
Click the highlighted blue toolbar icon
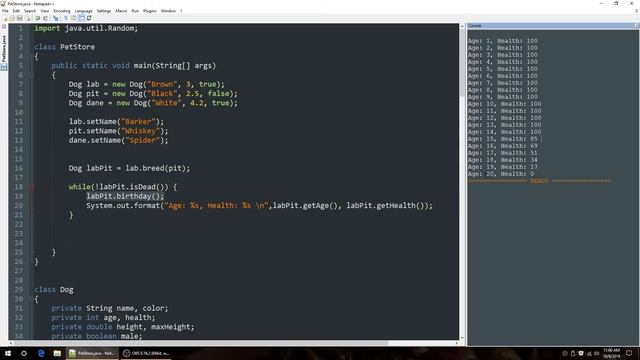click(81, 18)
